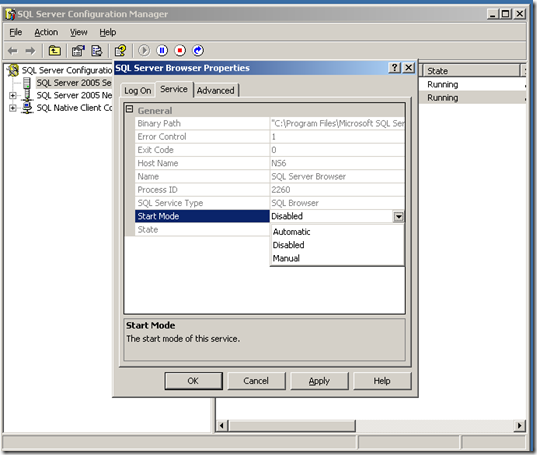Click the Start Mode dropdown arrow
Viewport: 537px width, 455px height.
398,216
